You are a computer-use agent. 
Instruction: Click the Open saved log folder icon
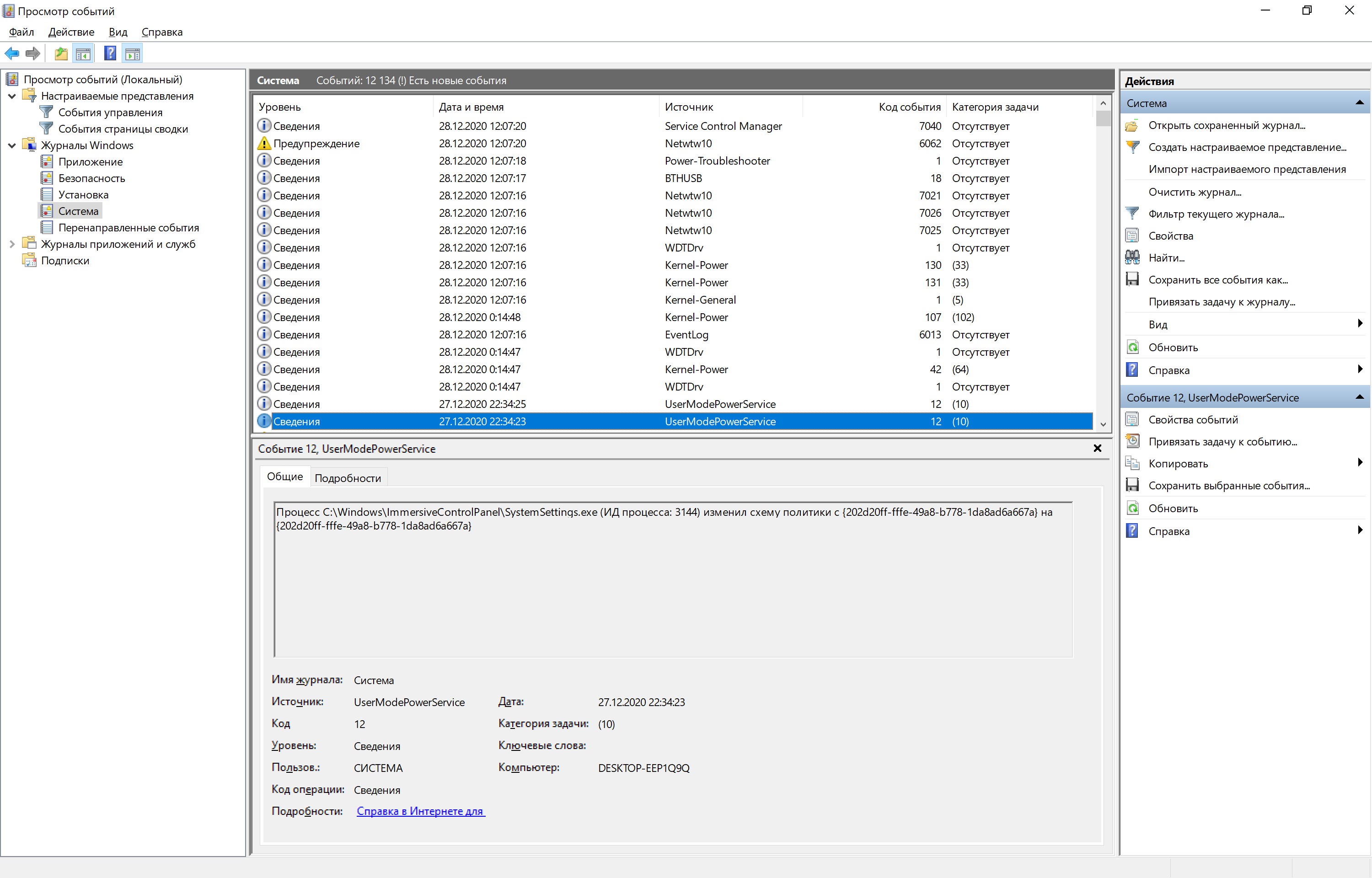(x=1132, y=125)
